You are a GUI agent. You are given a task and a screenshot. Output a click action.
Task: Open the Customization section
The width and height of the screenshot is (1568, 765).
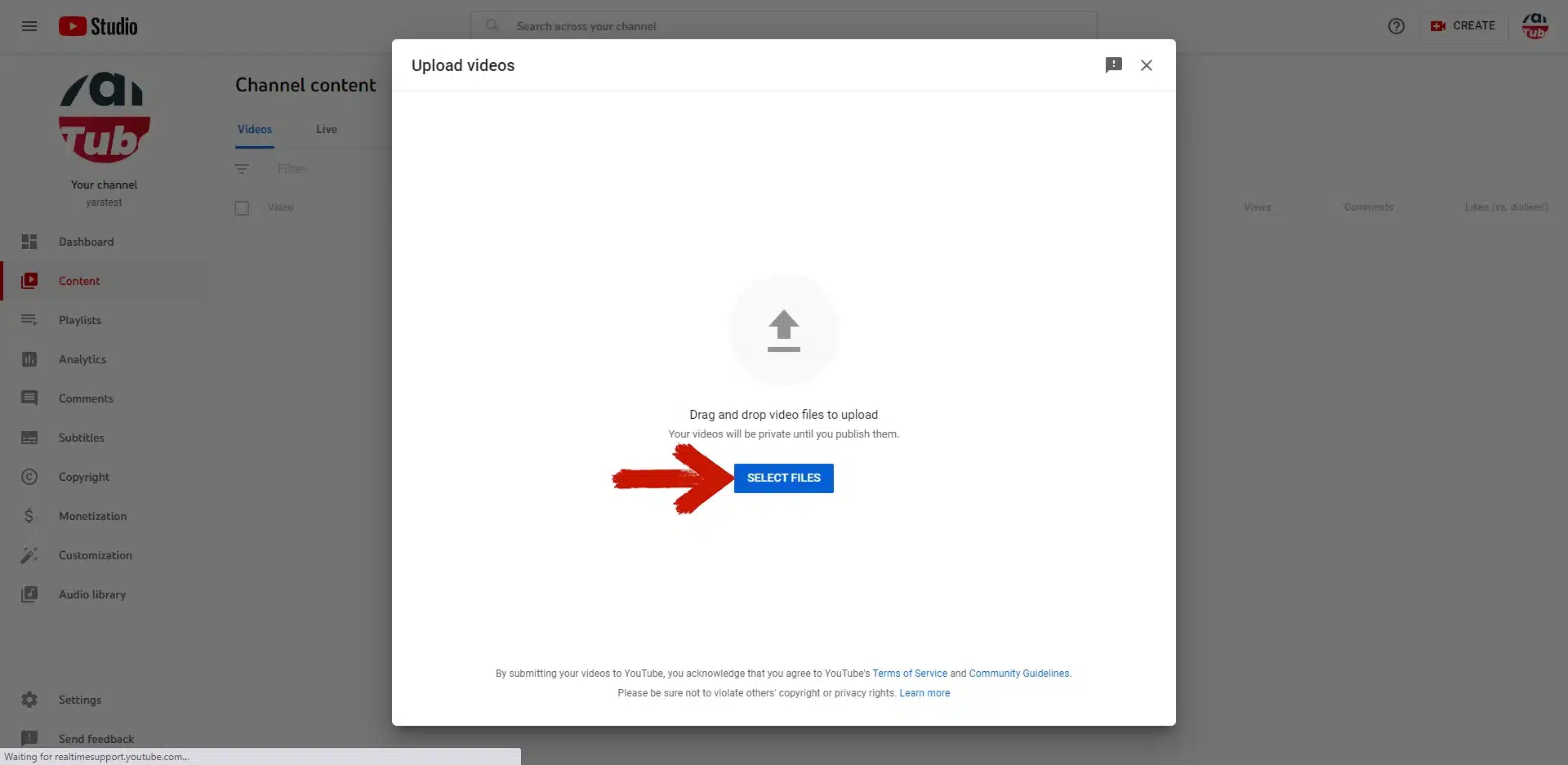[96, 555]
